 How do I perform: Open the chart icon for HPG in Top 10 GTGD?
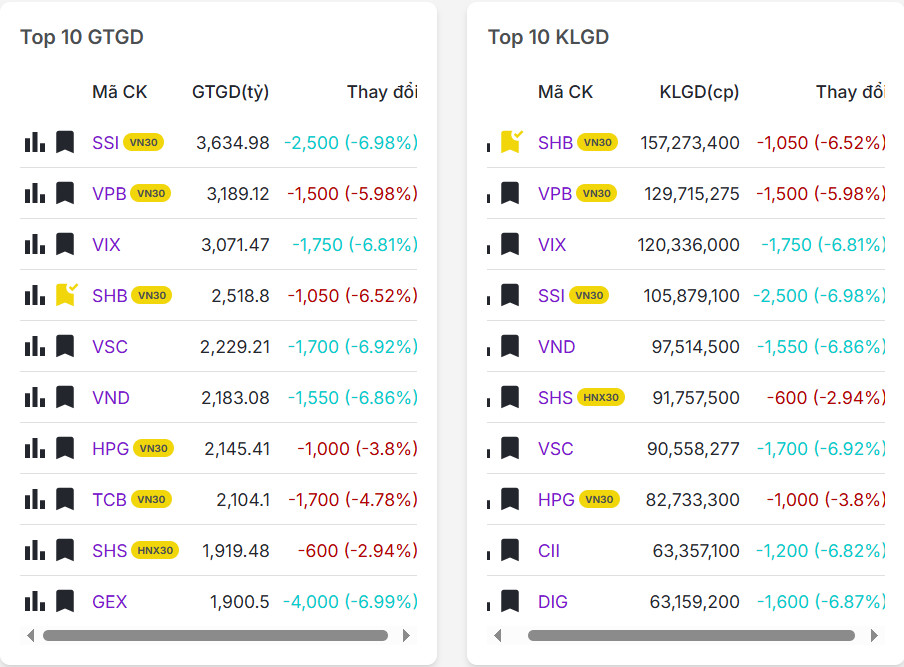tap(35, 449)
